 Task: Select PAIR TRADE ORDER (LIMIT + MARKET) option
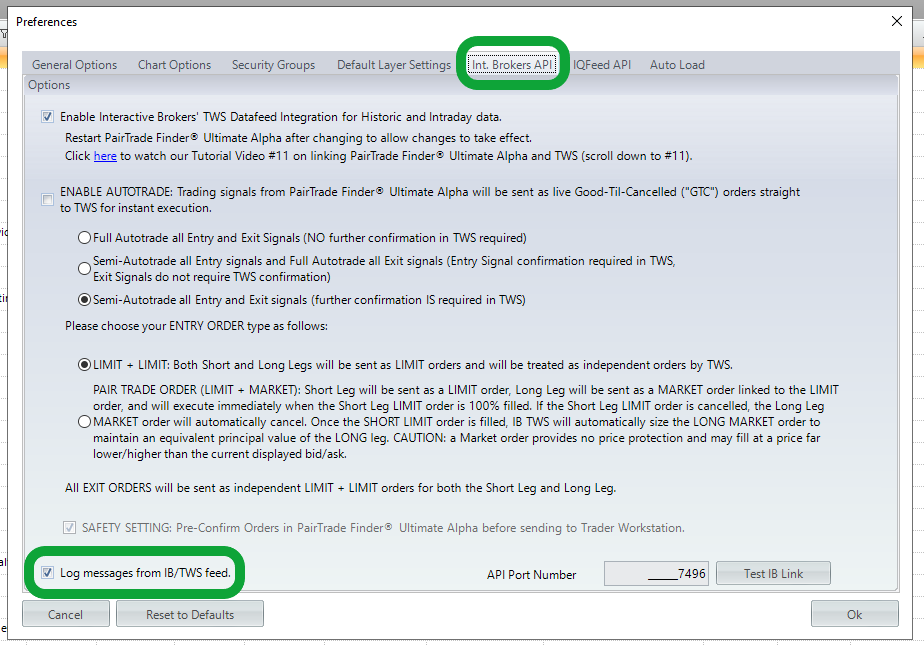84,422
